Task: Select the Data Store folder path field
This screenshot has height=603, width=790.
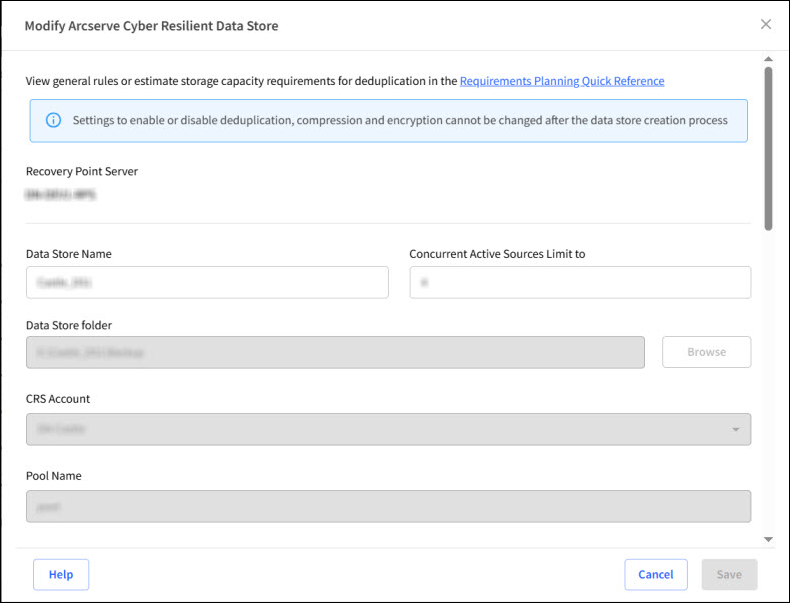Action: point(335,352)
